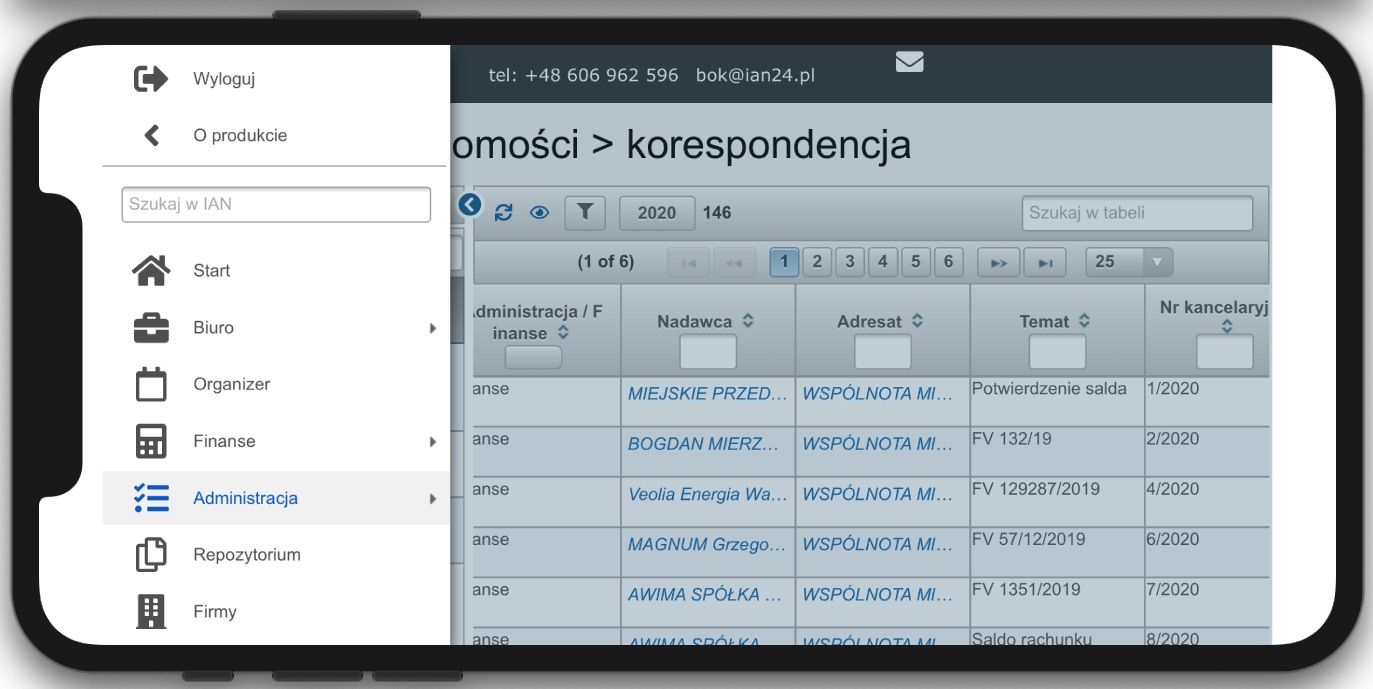Expand the Biuro submenu
The height and width of the screenshot is (689, 1373).
(432, 328)
